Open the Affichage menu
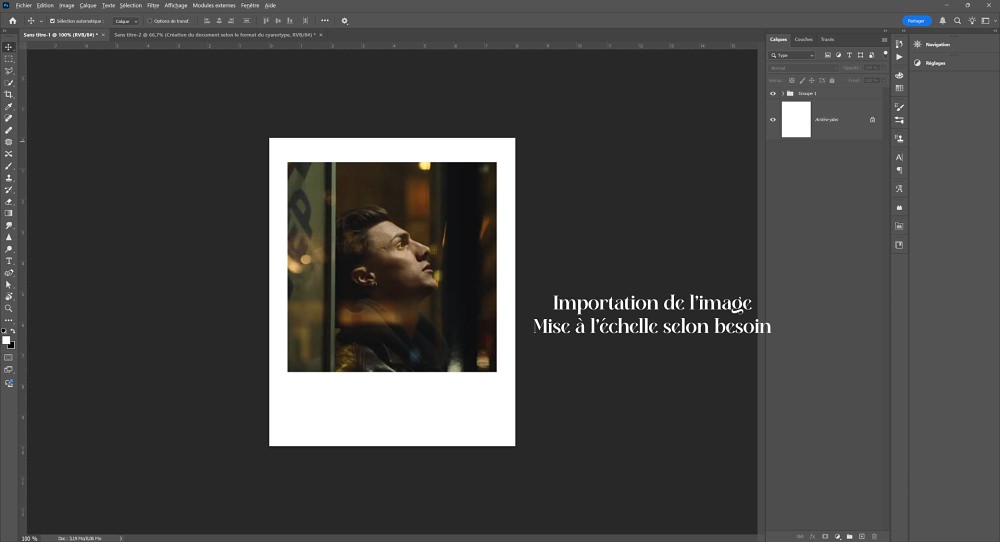The height and width of the screenshot is (542, 1000). tap(175, 5)
